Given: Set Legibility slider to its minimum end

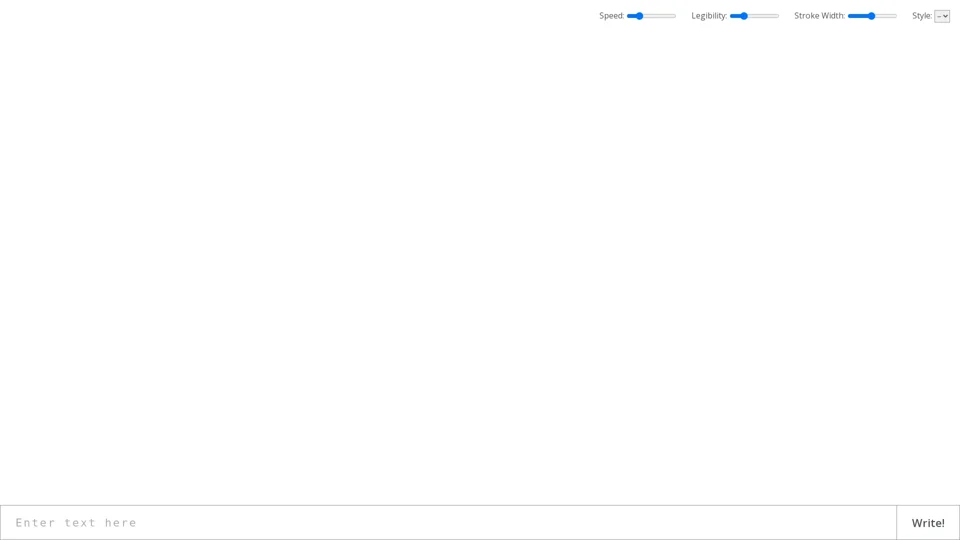Looking at the screenshot, I should 731,16.
